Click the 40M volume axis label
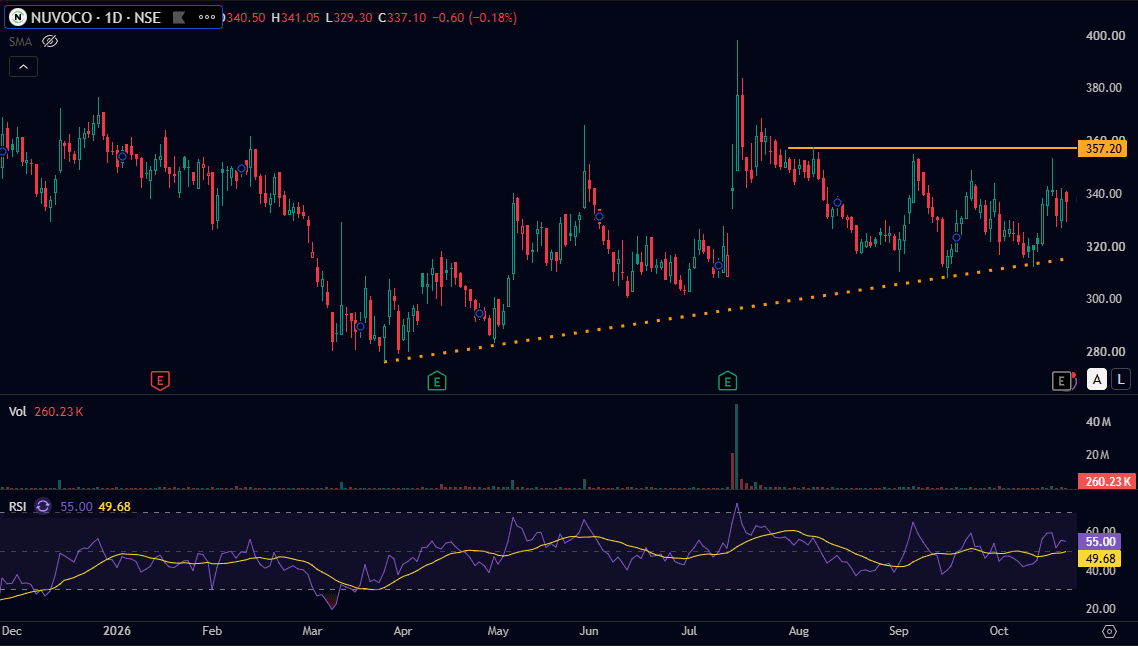The width and height of the screenshot is (1138, 646). pyautogui.click(x=1098, y=422)
